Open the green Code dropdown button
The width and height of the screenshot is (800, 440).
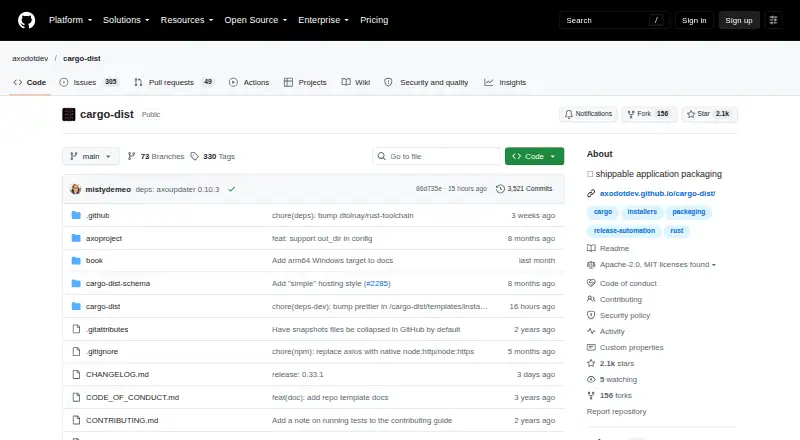point(534,156)
